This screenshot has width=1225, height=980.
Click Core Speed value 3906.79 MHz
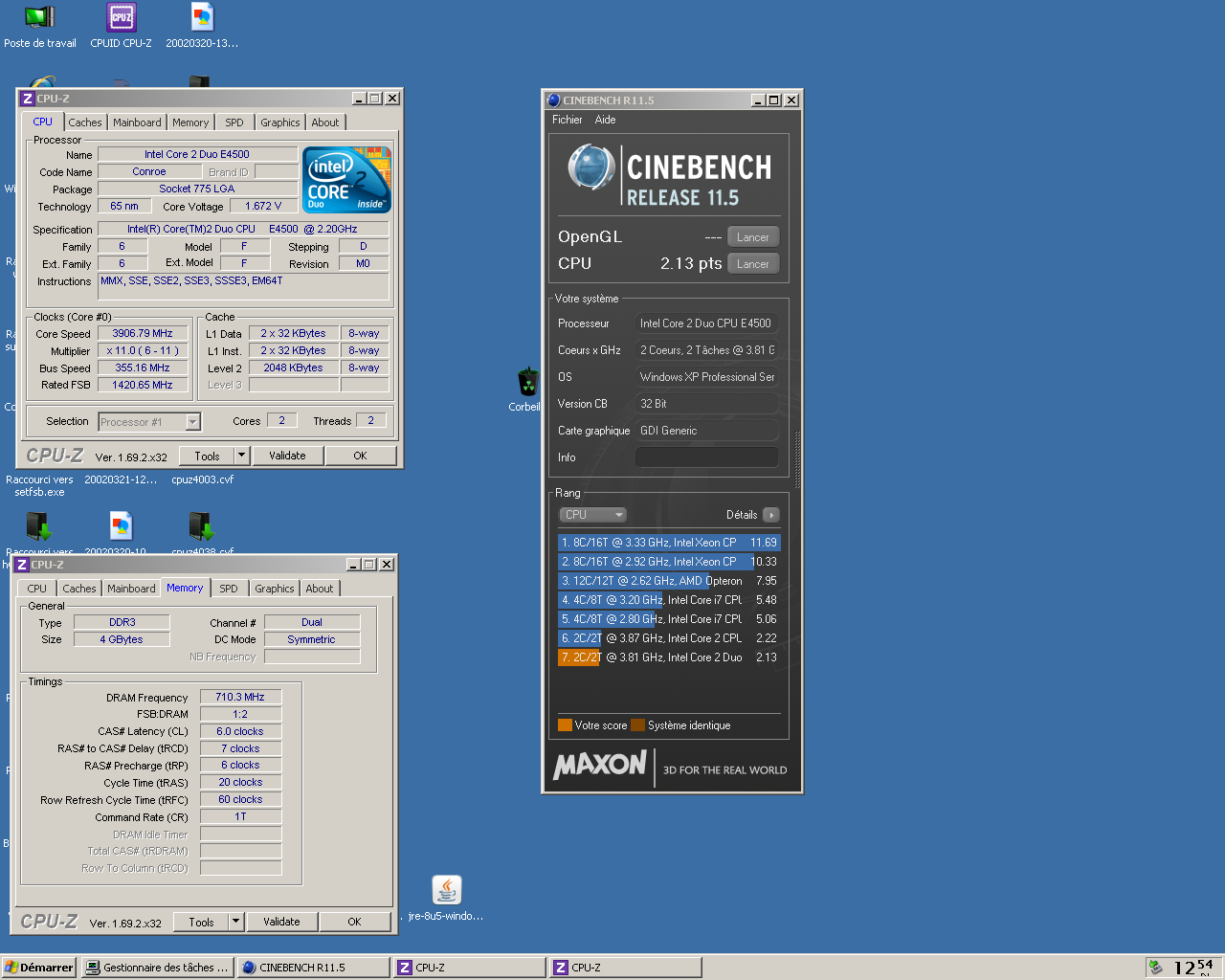click(x=143, y=334)
